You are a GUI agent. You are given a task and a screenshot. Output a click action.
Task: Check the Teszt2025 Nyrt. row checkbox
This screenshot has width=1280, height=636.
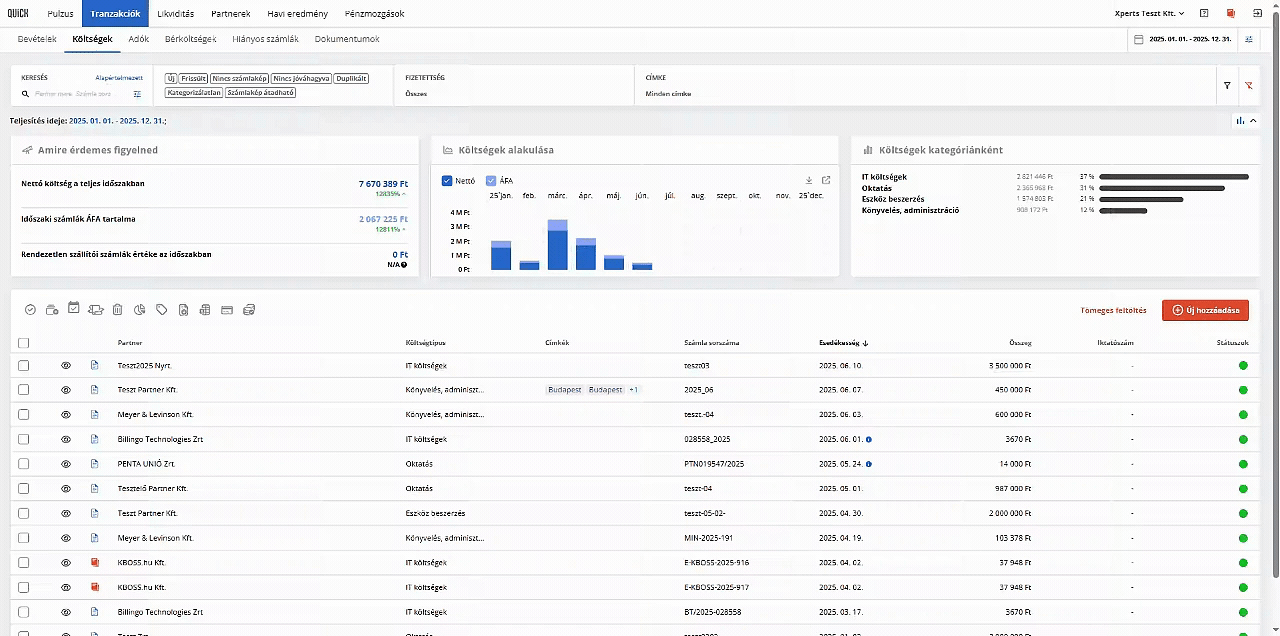[x=24, y=366]
